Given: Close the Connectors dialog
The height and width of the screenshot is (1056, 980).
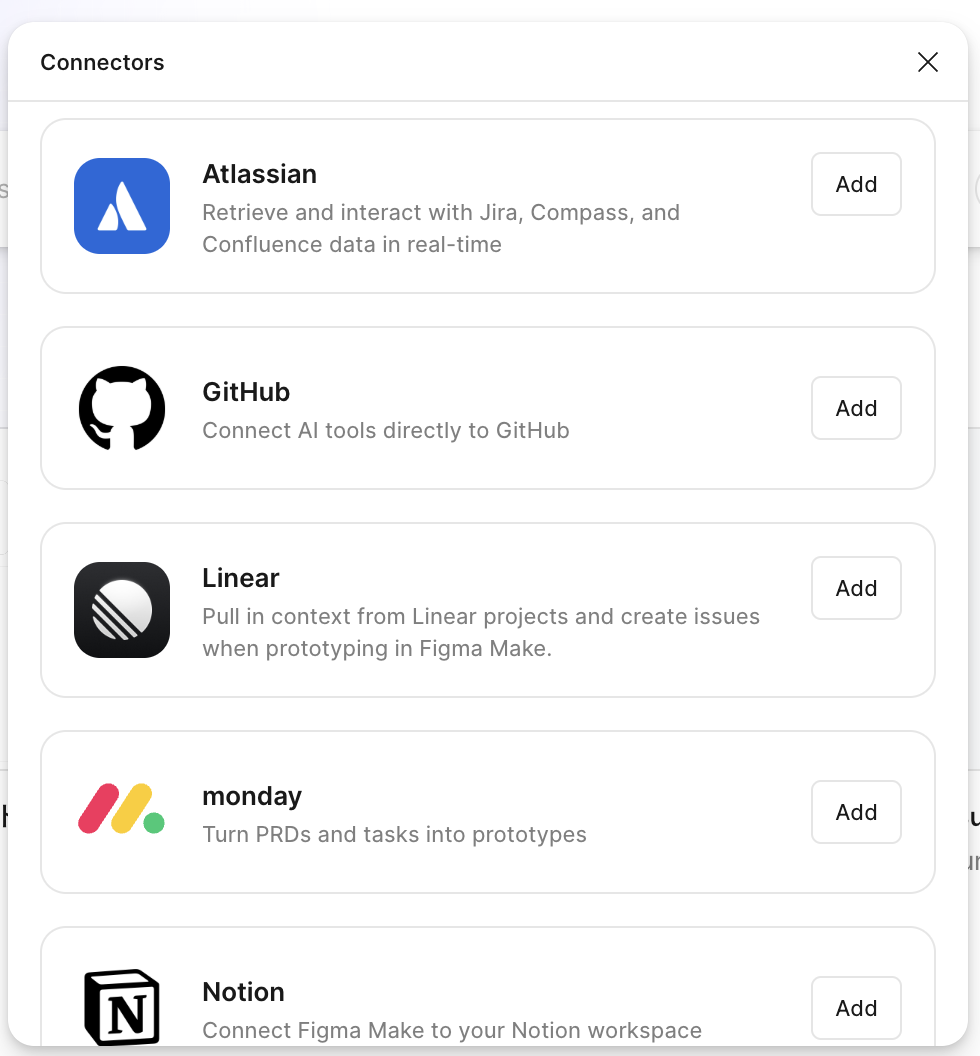Looking at the screenshot, I should point(928,62).
